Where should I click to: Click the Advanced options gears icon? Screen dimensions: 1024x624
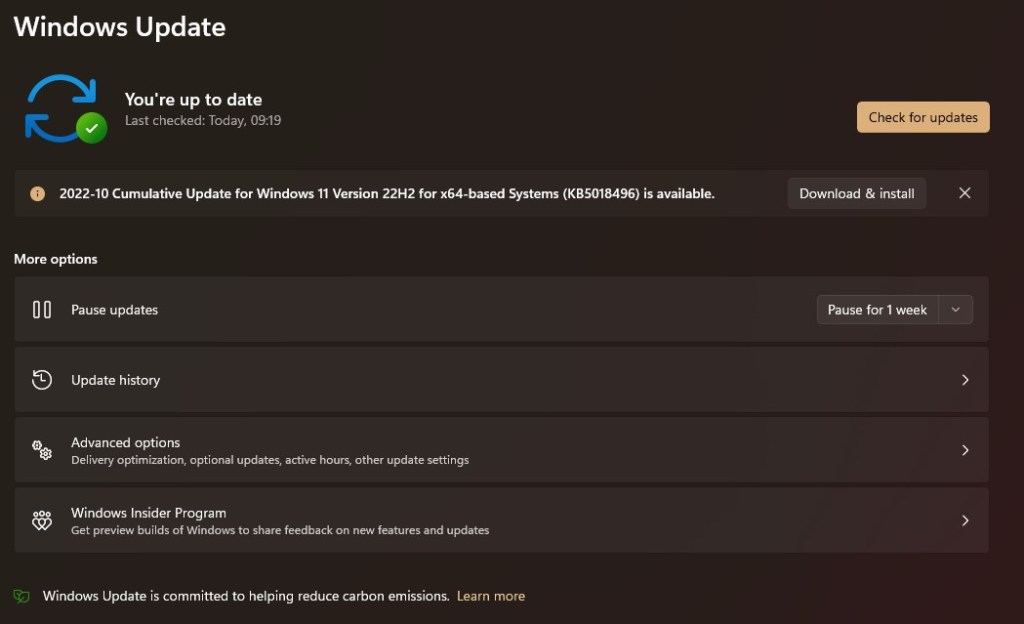pos(42,450)
